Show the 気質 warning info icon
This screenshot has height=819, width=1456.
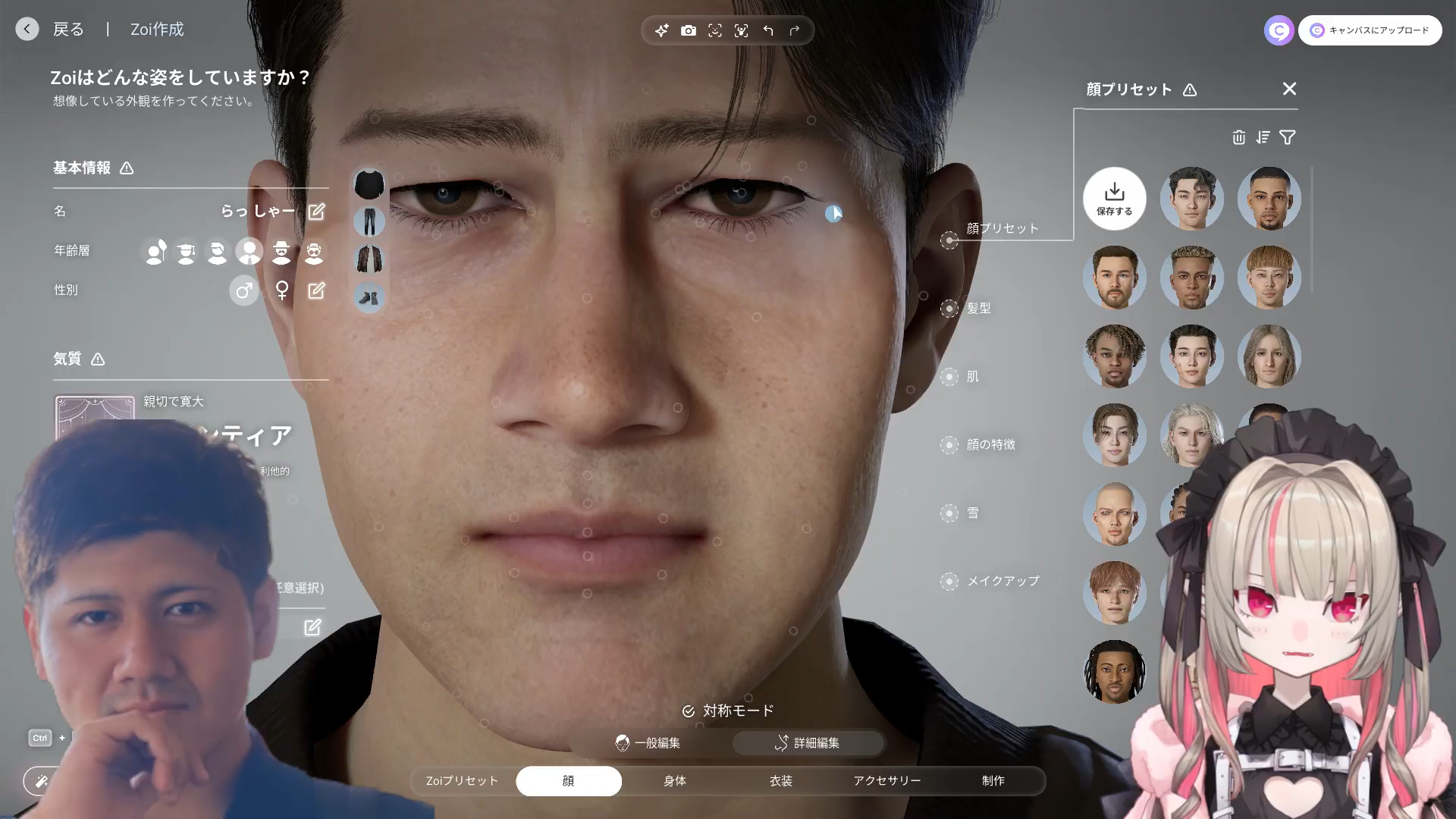(98, 359)
